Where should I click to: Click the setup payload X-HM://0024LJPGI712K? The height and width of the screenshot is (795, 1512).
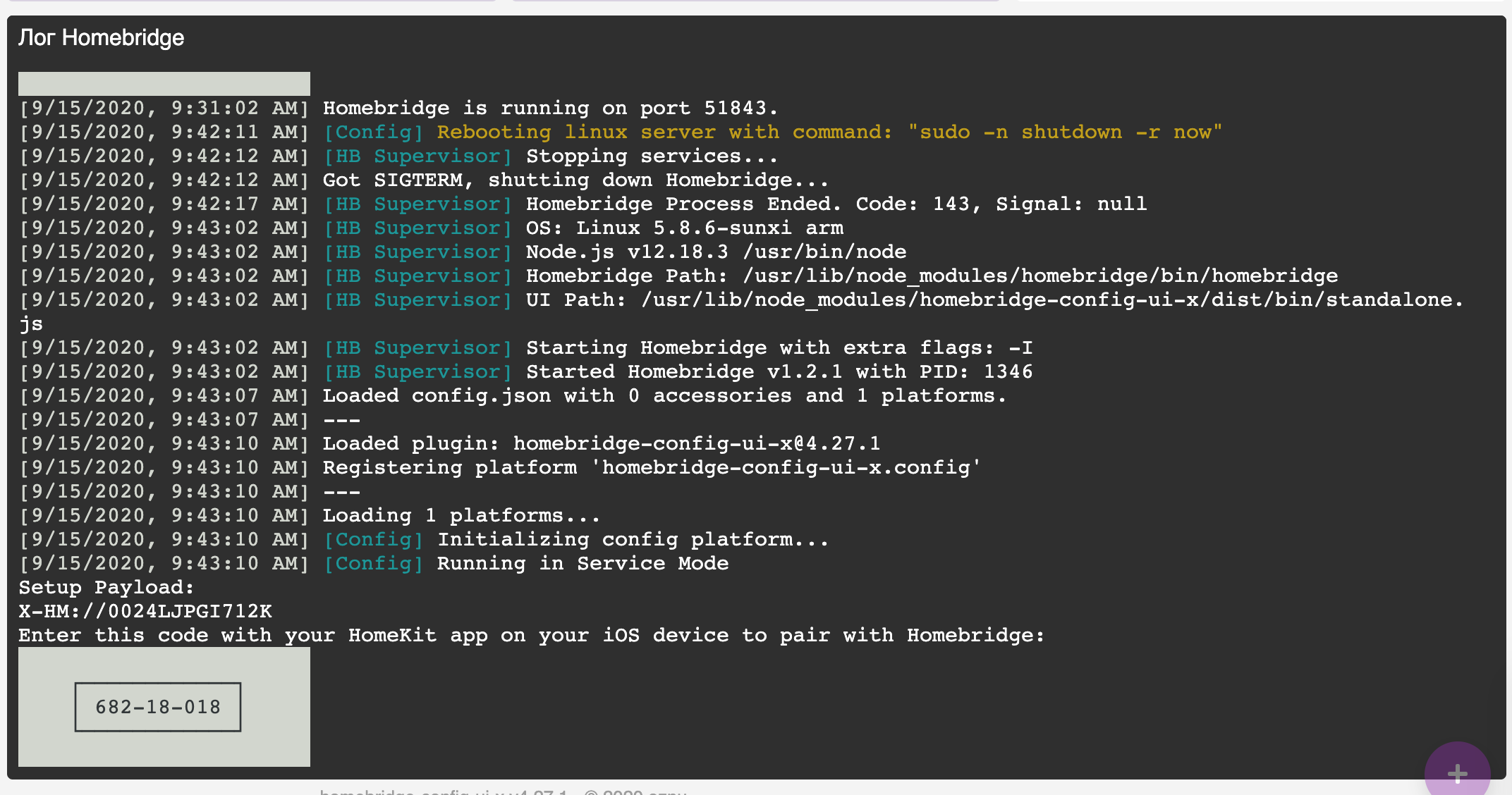pyautogui.click(x=145, y=611)
